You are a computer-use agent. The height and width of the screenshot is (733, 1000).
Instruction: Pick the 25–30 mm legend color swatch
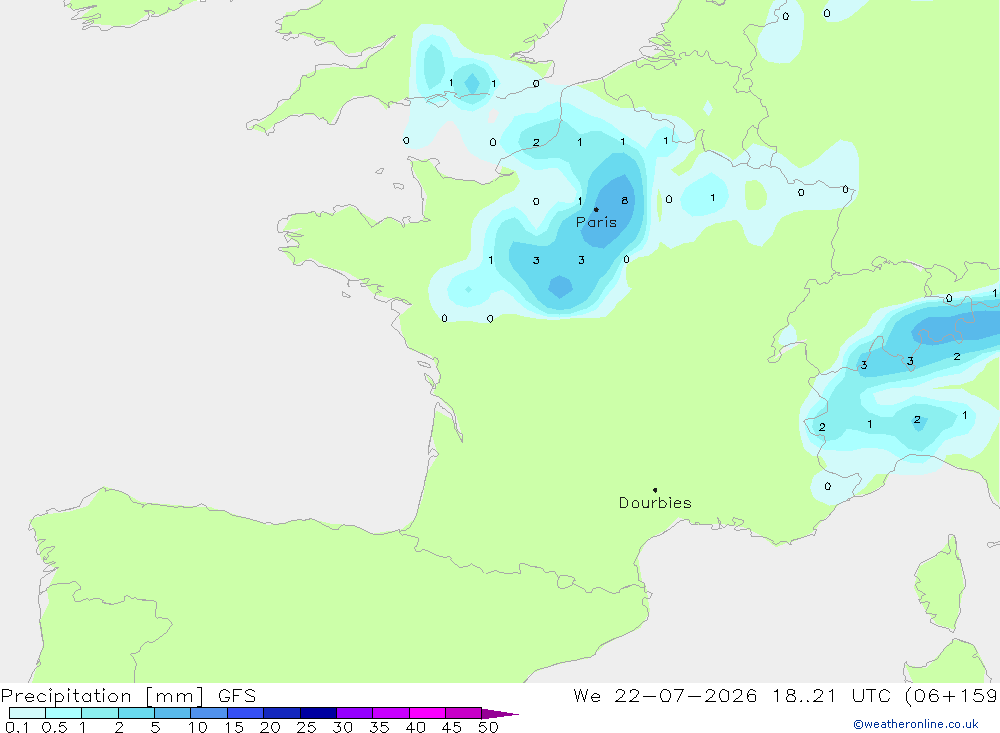click(318, 713)
